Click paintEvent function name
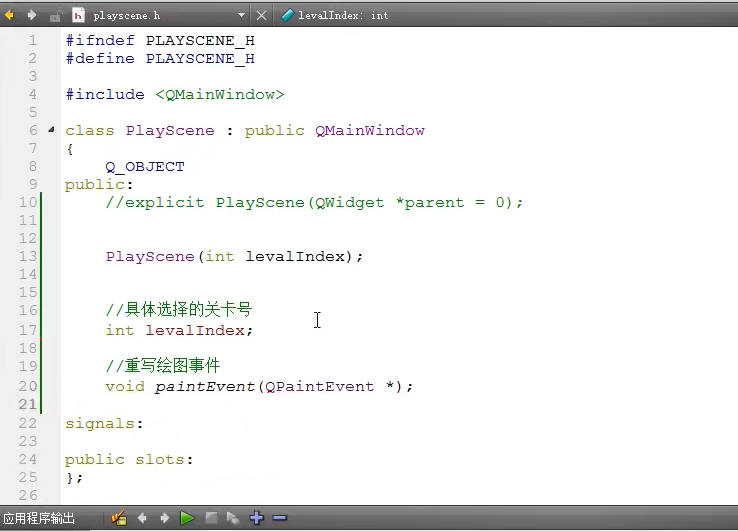Viewport: 738px width, 531px height. (204, 386)
